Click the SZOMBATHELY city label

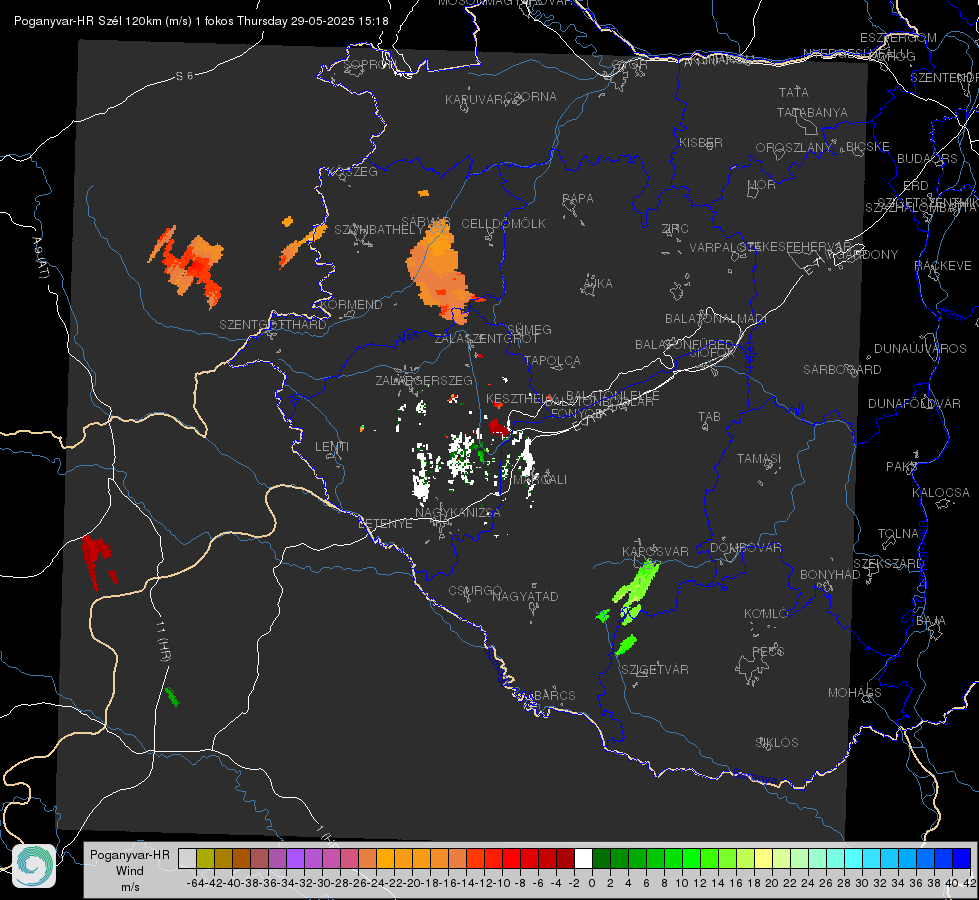click(378, 230)
